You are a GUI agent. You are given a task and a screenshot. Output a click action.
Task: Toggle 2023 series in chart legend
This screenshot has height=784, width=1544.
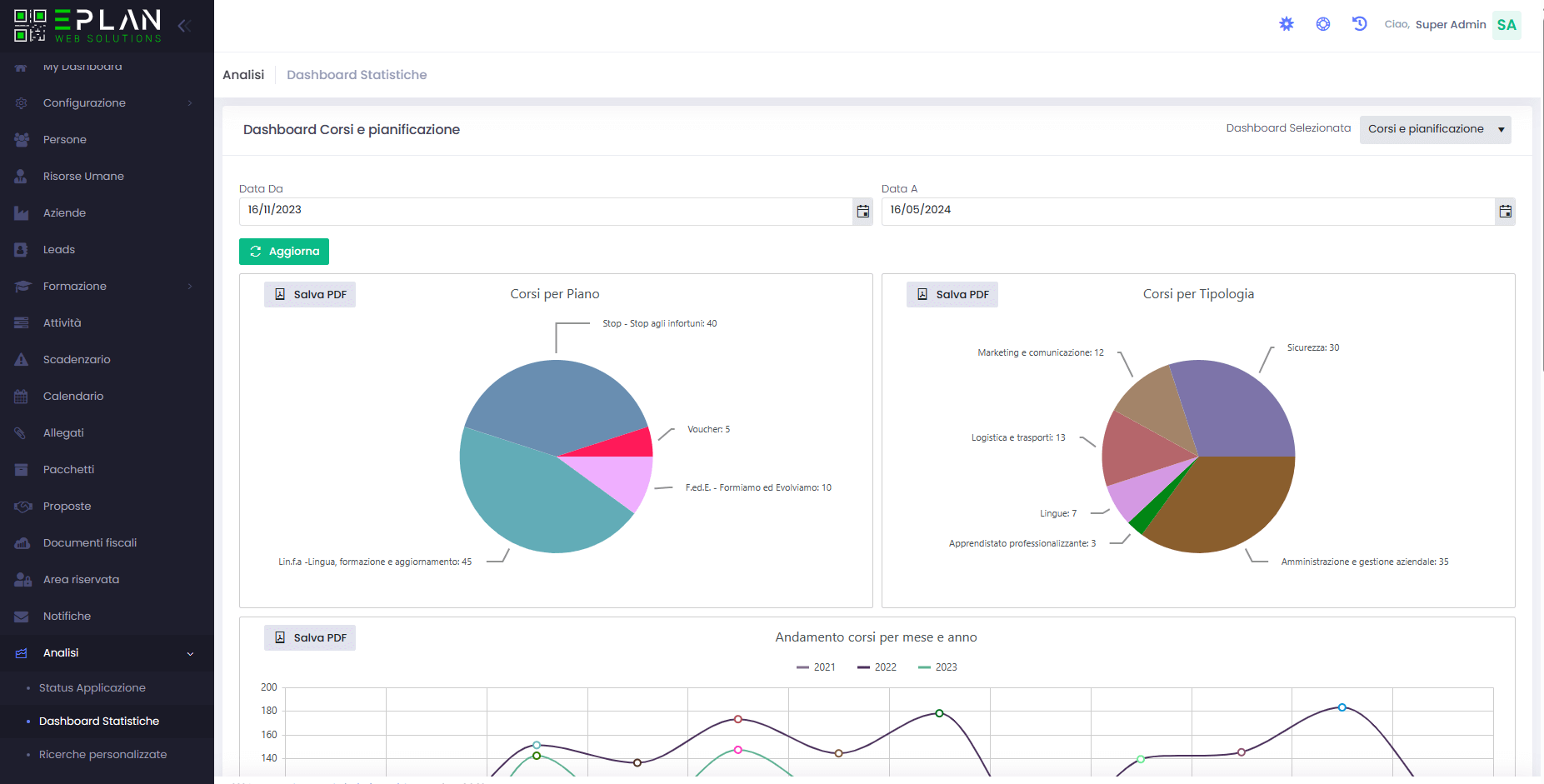pos(937,667)
